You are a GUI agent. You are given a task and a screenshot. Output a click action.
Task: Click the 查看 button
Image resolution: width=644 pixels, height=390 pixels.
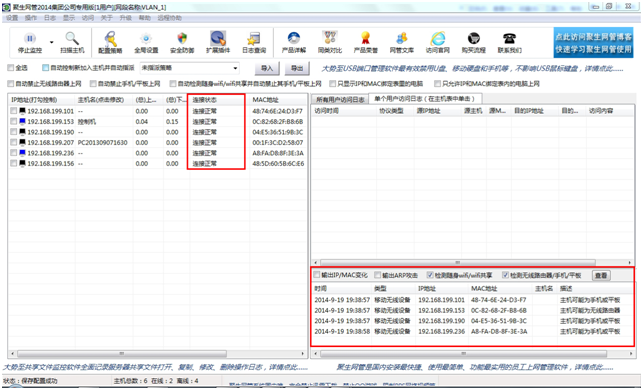601,275
